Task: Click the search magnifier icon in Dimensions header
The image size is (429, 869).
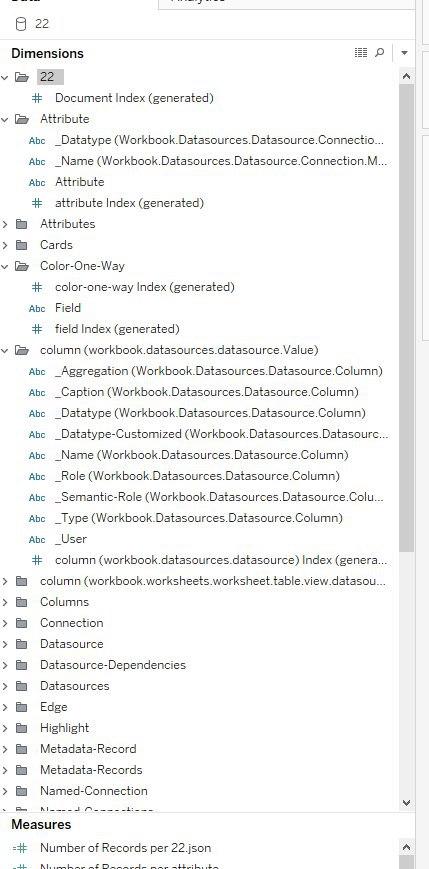Action: 380,53
